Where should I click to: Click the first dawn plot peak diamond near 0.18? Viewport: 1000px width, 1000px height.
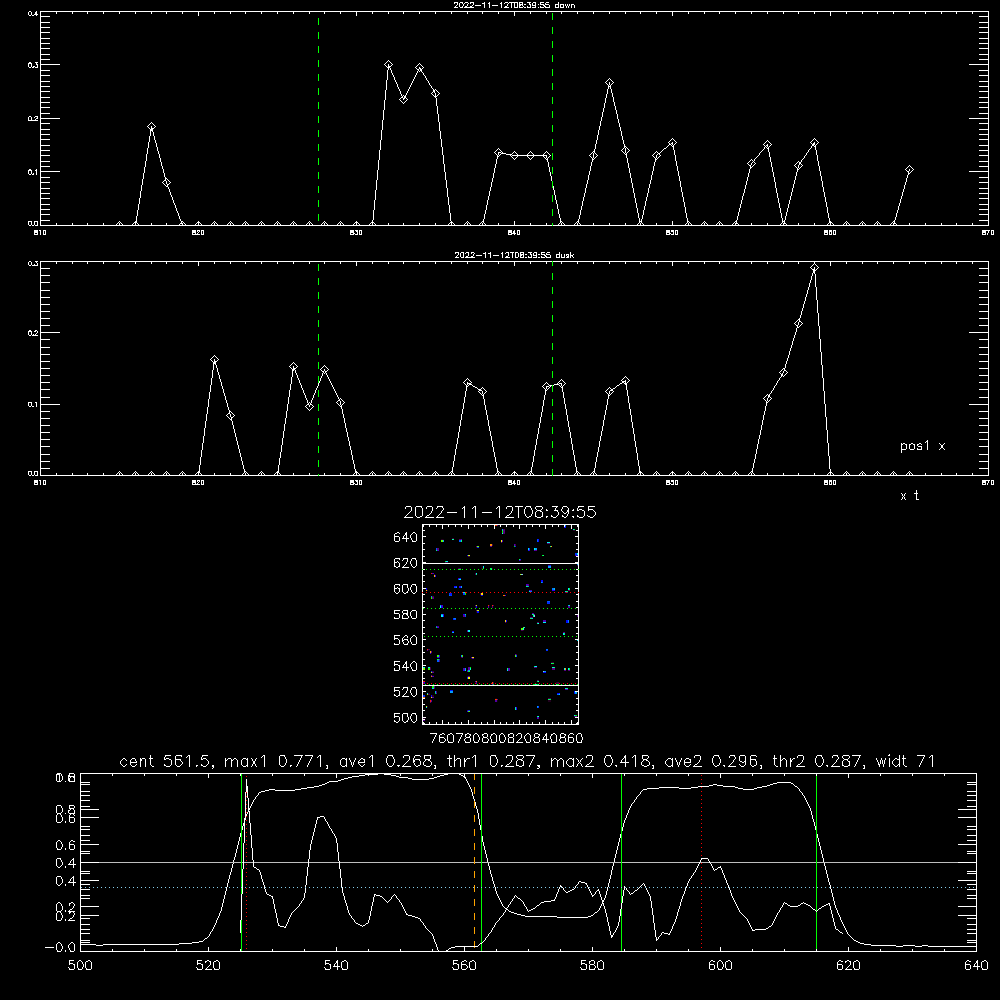coord(151,127)
